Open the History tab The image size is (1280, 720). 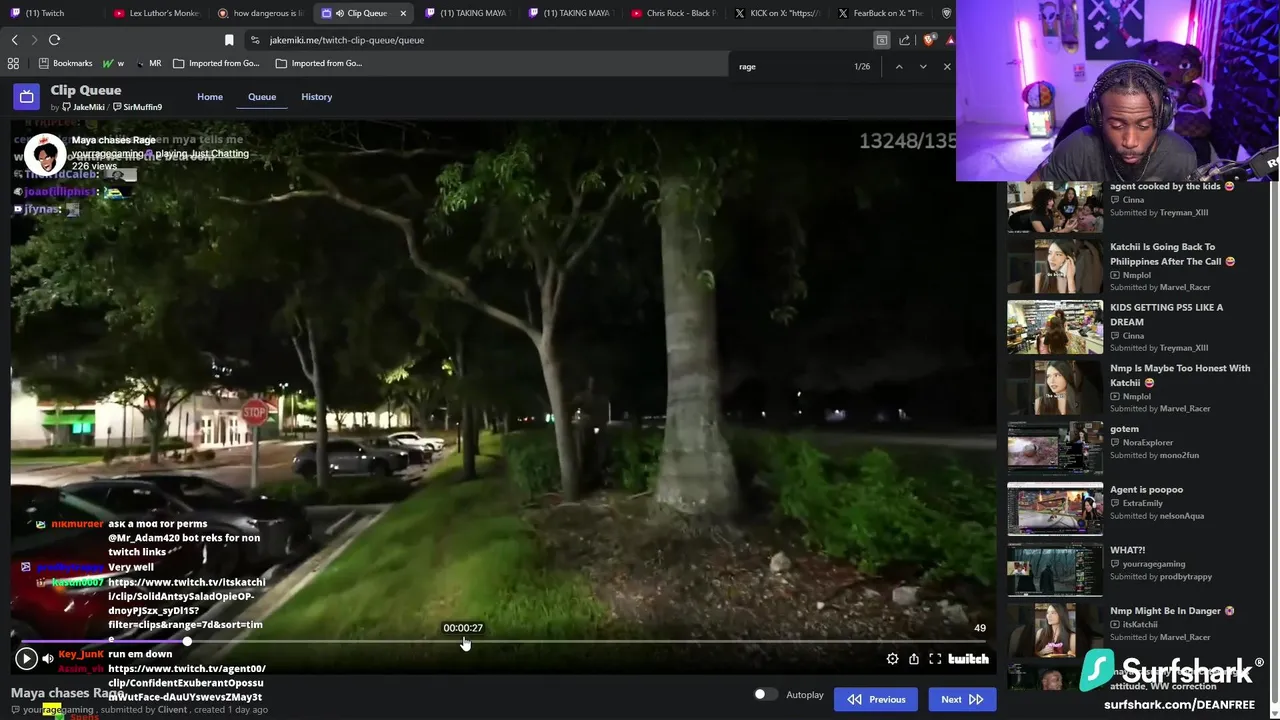point(316,97)
